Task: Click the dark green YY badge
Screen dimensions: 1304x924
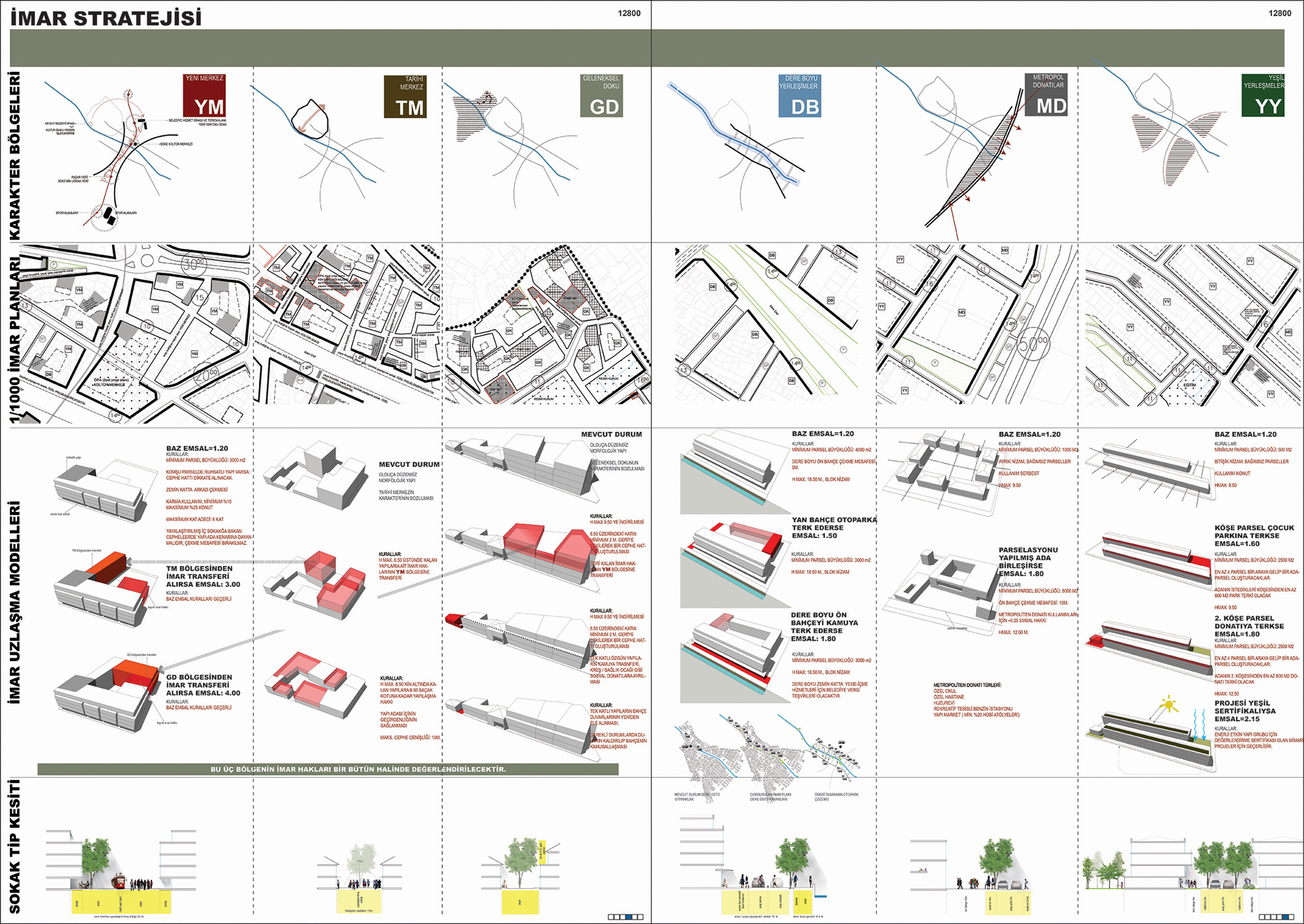Action: pos(1263,95)
